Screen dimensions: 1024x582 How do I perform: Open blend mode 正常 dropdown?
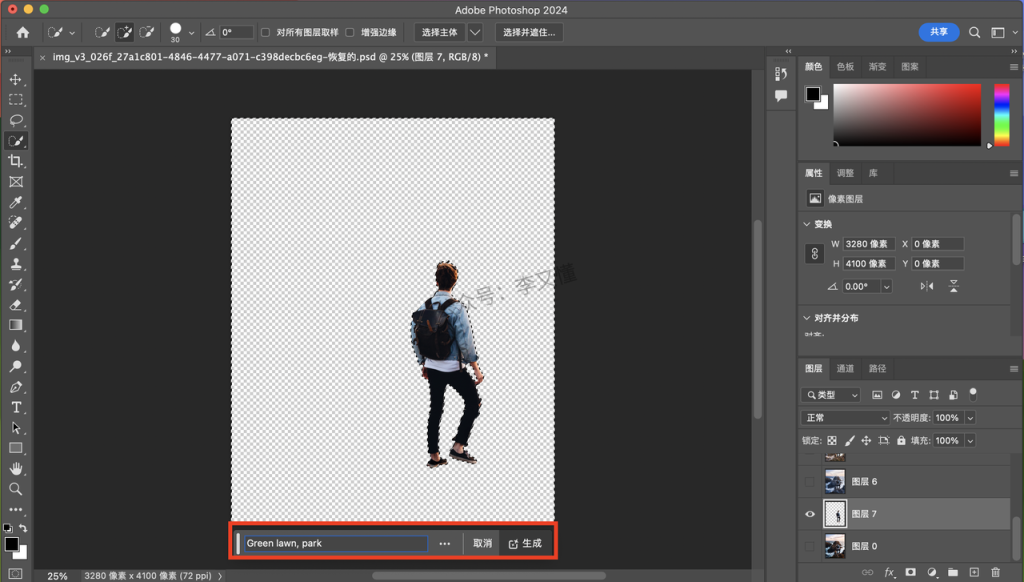[x=845, y=417]
